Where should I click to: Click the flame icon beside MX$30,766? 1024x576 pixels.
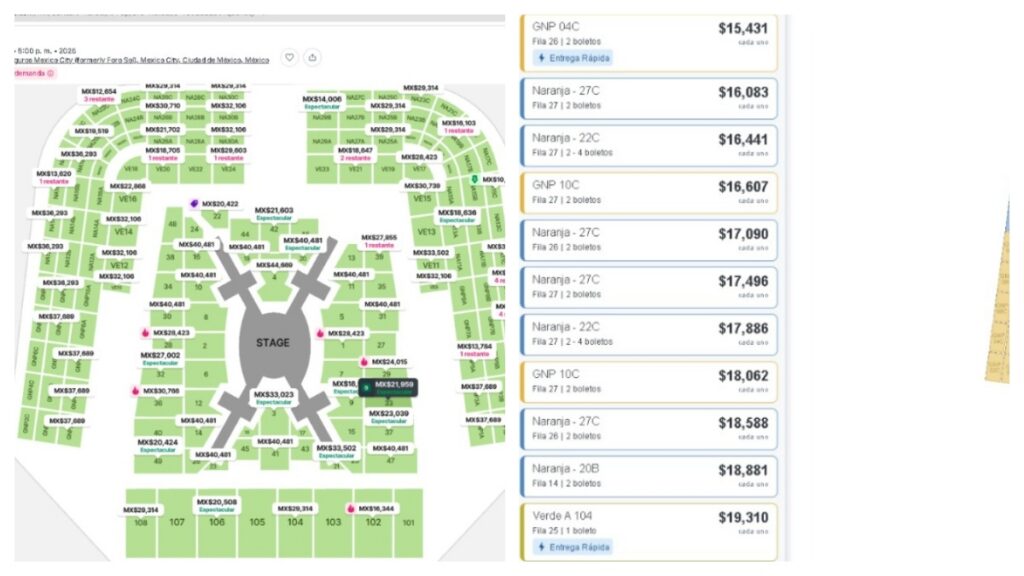(135, 391)
